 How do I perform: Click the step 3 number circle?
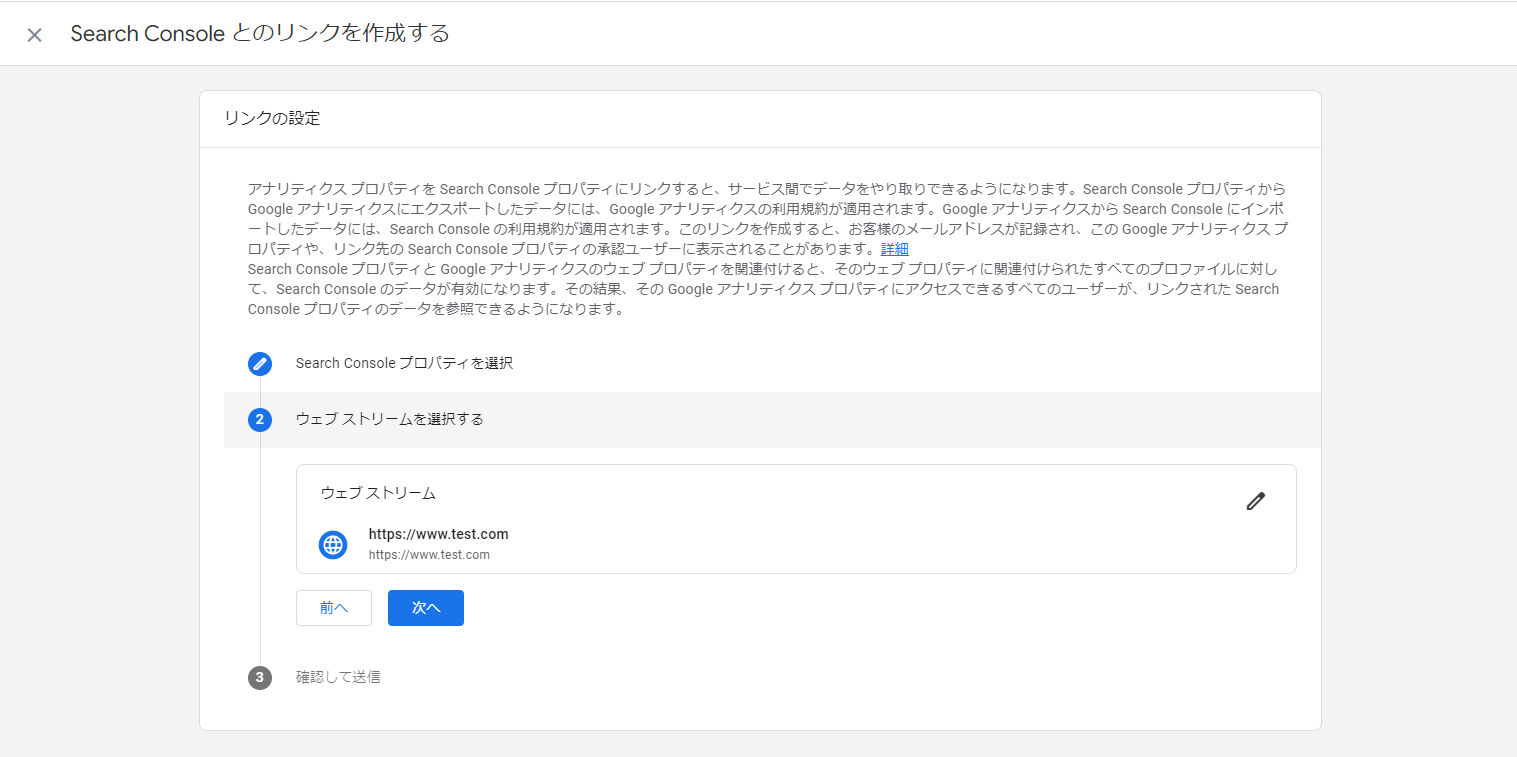click(x=260, y=678)
